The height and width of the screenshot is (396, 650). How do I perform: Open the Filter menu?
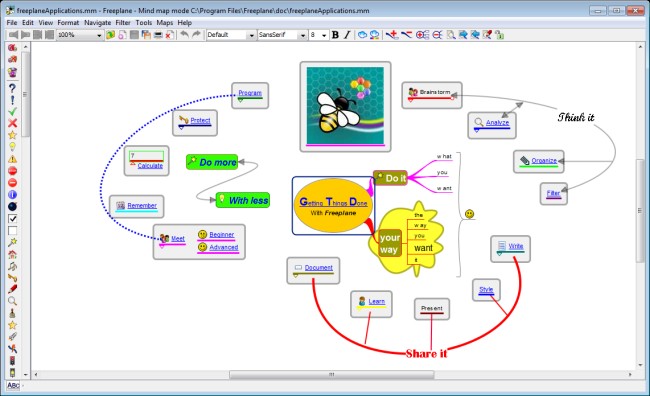click(123, 23)
